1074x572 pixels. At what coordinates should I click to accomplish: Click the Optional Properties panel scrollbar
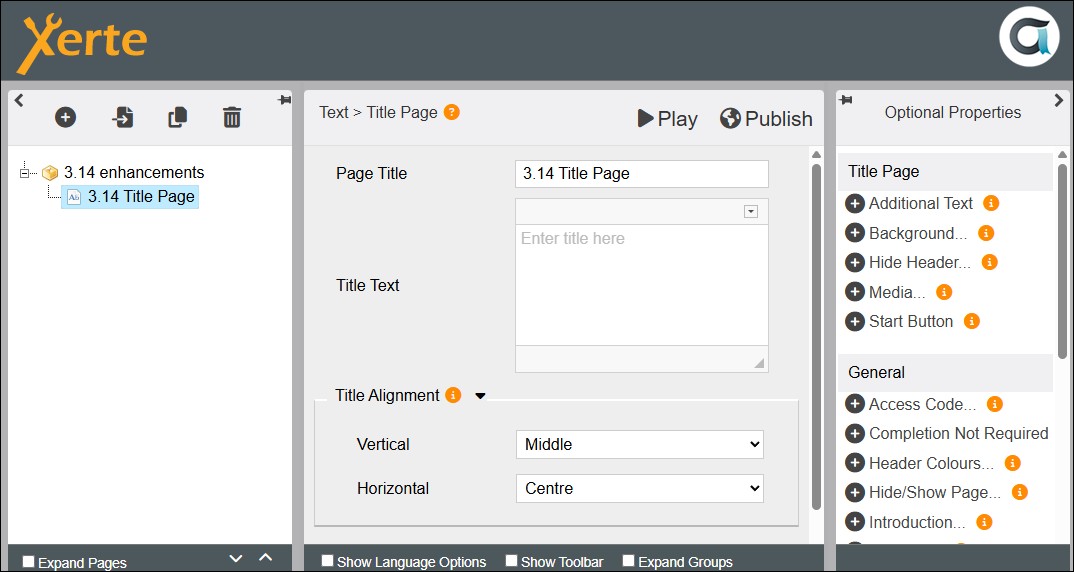click(x=1062, y=260)
